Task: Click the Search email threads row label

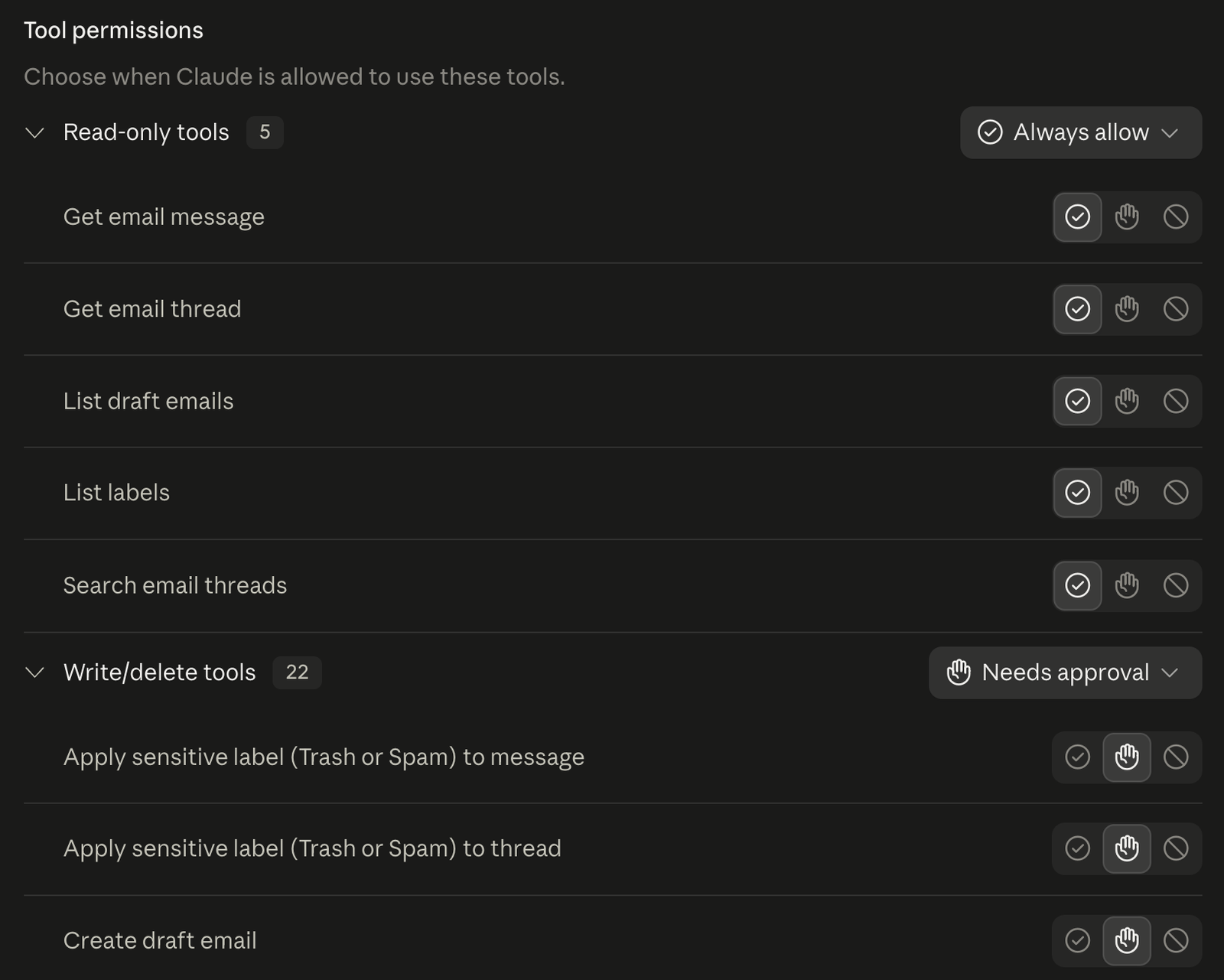Action: point(175,585)
